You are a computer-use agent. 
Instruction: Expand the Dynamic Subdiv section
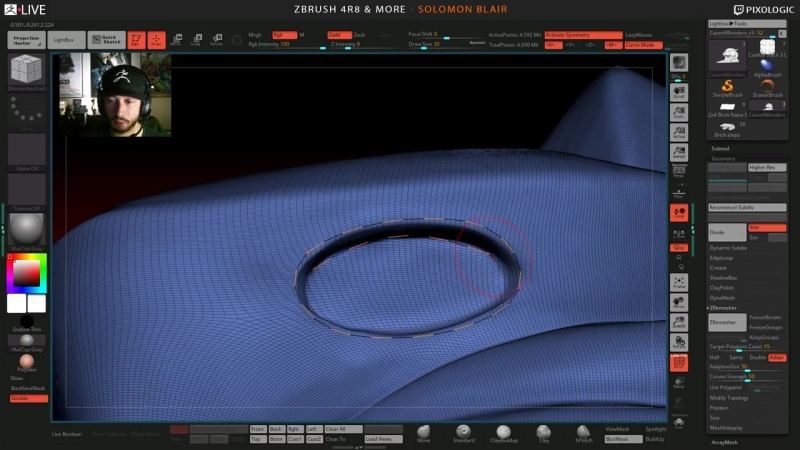[728, 248]
